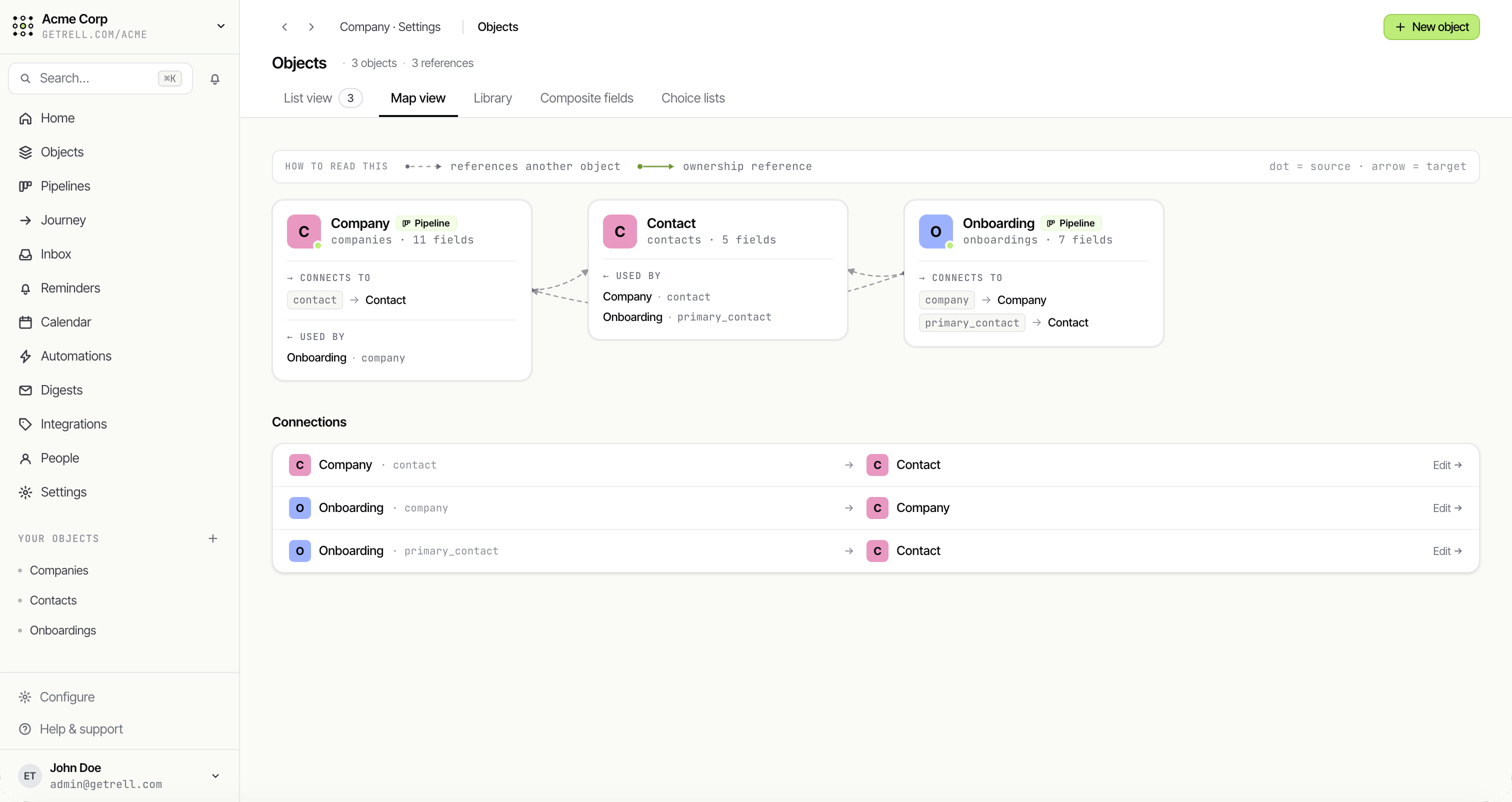
Task: Click the Reminders bell icon in sidebar
Action: click(x=25, y=289)
